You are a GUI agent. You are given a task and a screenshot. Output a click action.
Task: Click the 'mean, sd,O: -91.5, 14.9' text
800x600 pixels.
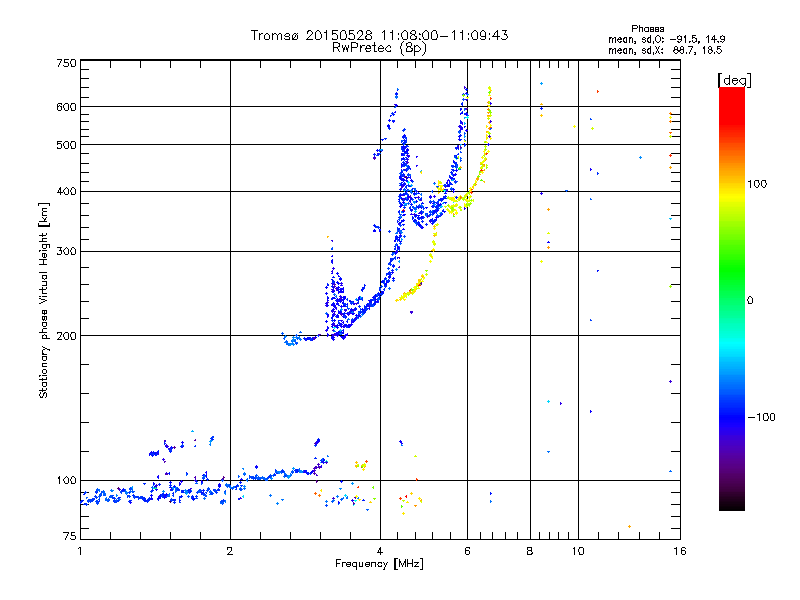coord(666,39)
